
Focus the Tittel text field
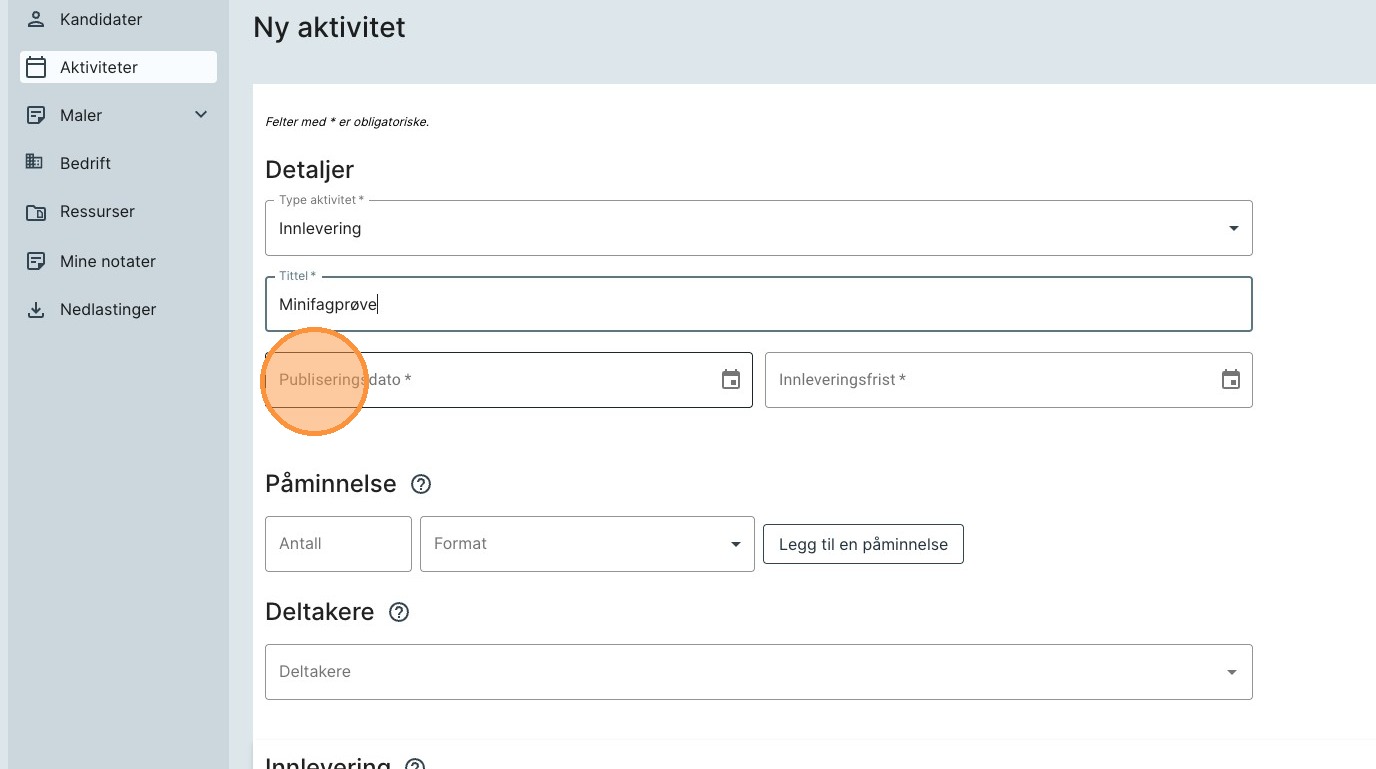point(758,304)
